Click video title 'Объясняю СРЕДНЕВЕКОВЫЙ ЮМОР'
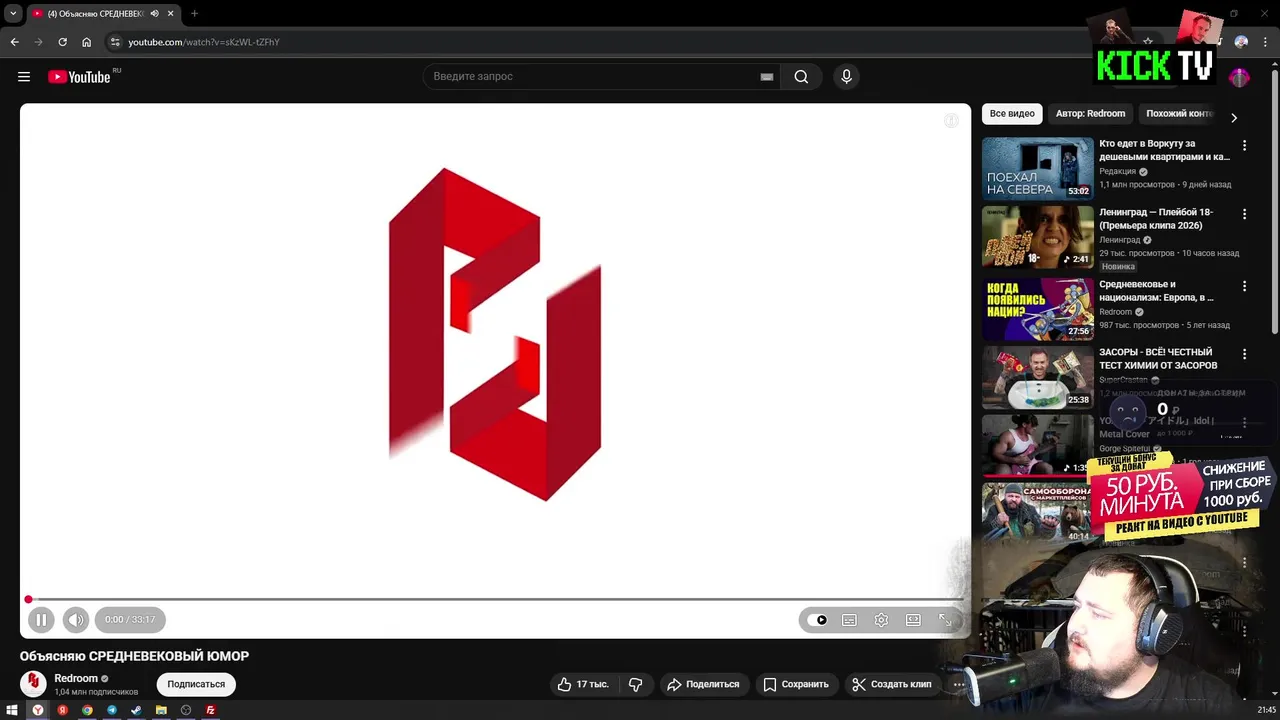The image size is (1280, 720). tap(134, 656)
